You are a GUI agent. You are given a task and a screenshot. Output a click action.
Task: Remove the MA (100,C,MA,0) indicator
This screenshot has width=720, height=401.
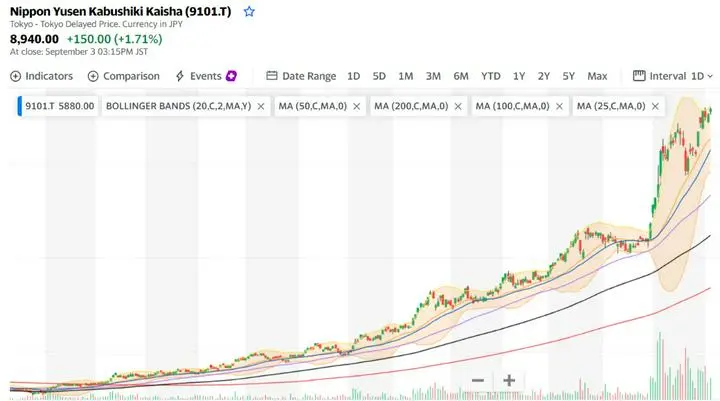tap(559, 107)
